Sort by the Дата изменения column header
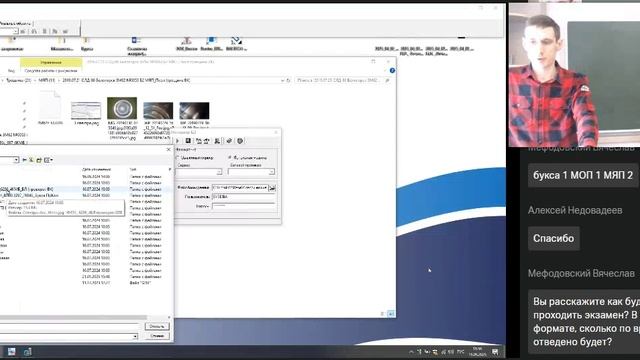 tap(96, 169)
